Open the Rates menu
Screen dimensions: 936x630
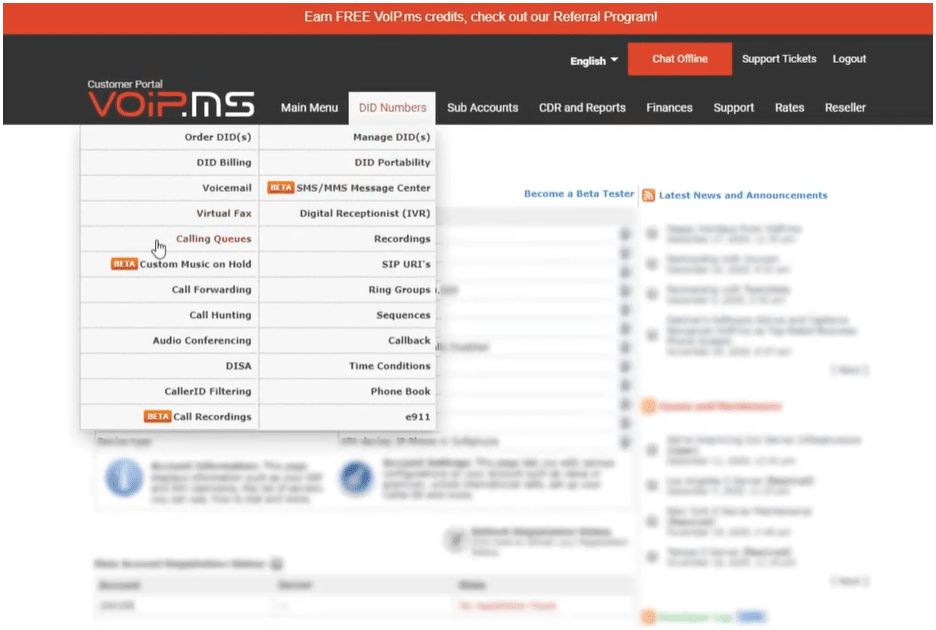tap(789, 107)
